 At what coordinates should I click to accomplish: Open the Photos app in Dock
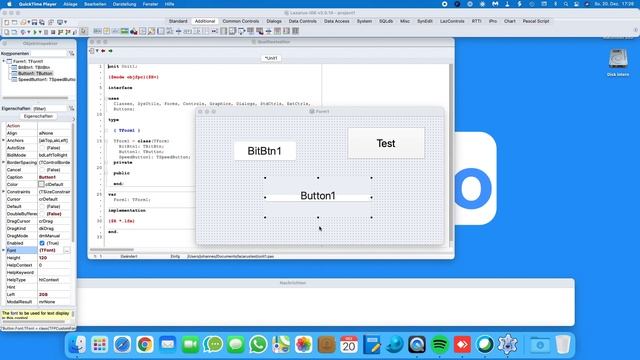pos(303,345)
